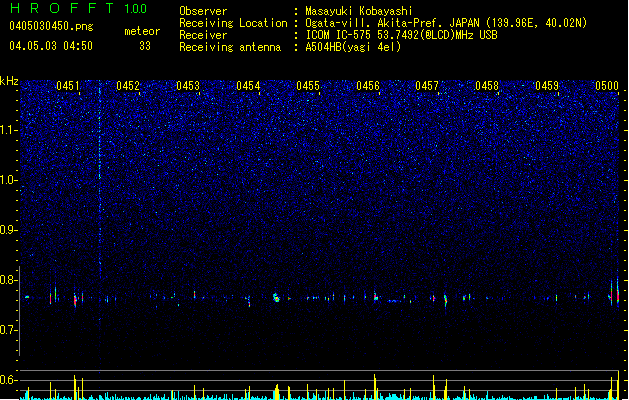Click the Receiving antenna label
629x400 pixels.
(230, 47)
